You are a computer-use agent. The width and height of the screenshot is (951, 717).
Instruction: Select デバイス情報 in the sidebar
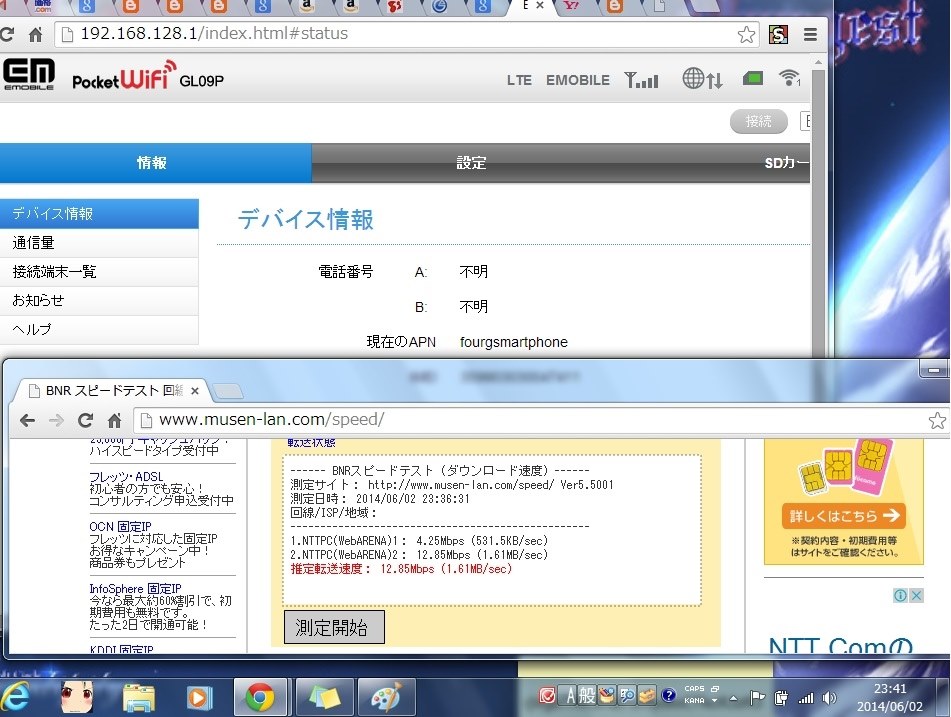coord(99,214)
